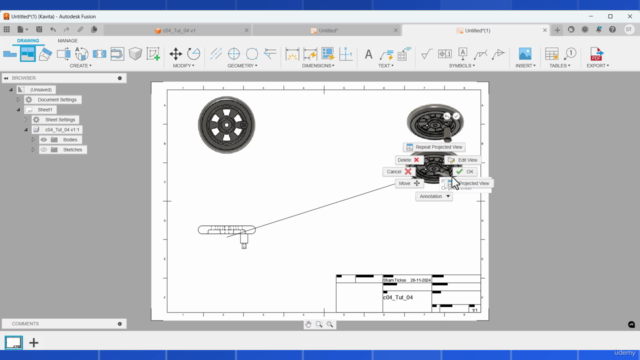Open the GEOMETRY dropdown menu
640x360 pixels.
click(242, 66)
